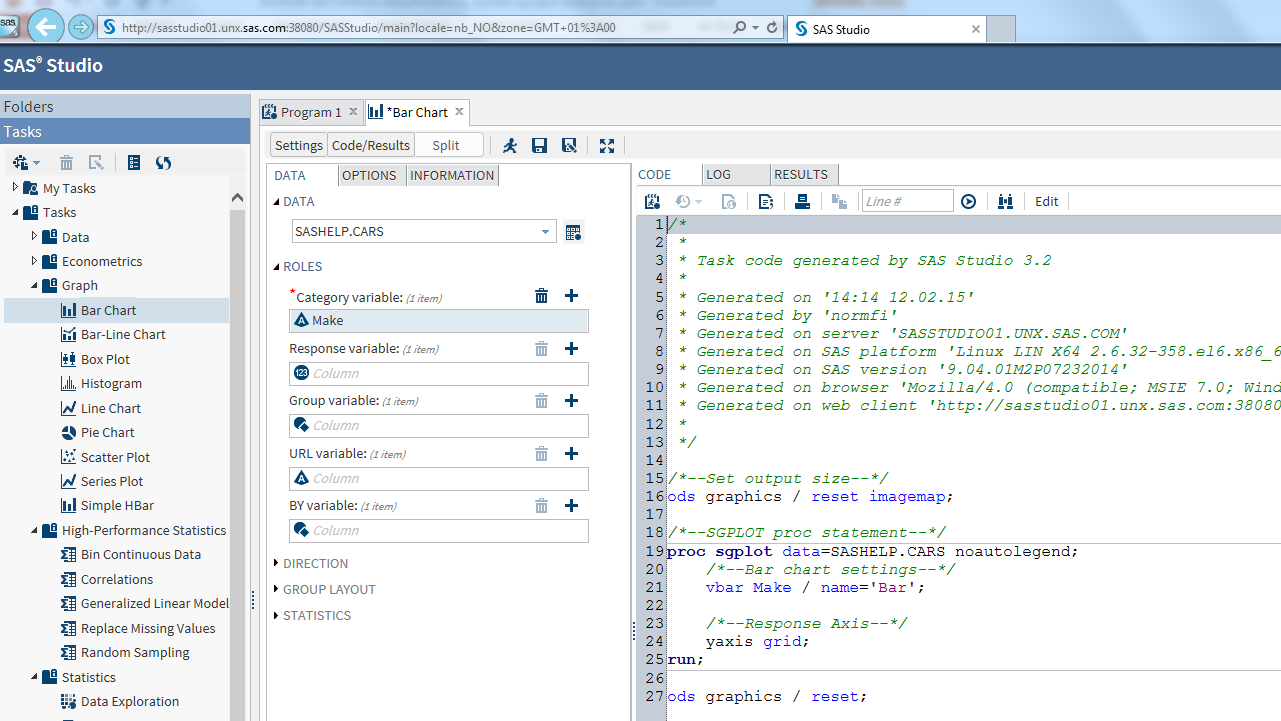Screen dimensions: 1281x721
Task: Expand the My Tasks tree node
Action: (x=15, y=187)
